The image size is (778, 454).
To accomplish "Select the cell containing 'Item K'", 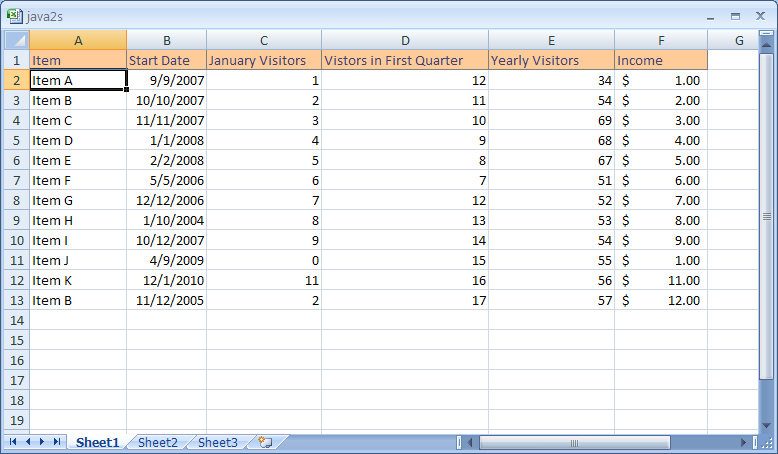I will (78, 280).
